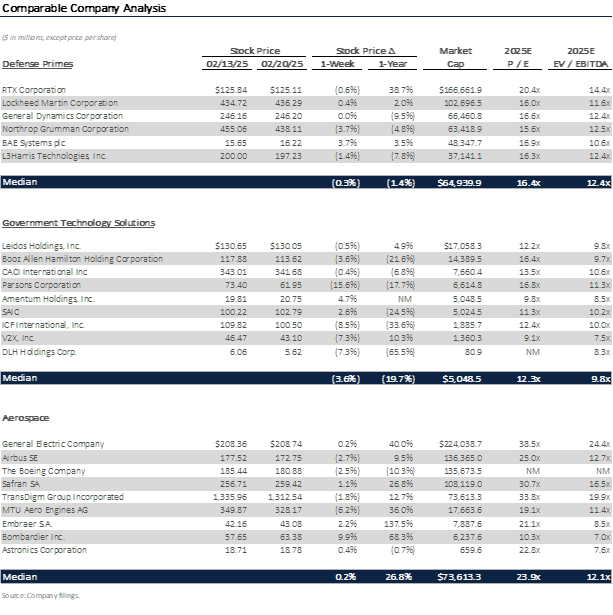
Task: Select the Source: Company filings footnote
Action: coord(41,595)
